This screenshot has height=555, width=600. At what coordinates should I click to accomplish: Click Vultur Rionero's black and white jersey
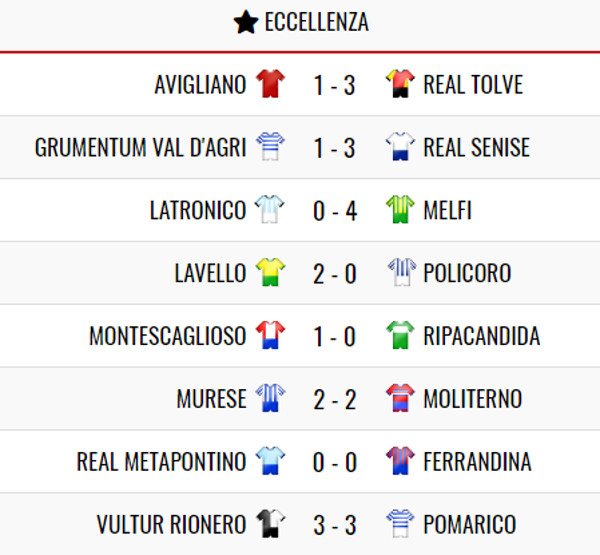click(x=270, y=524)
